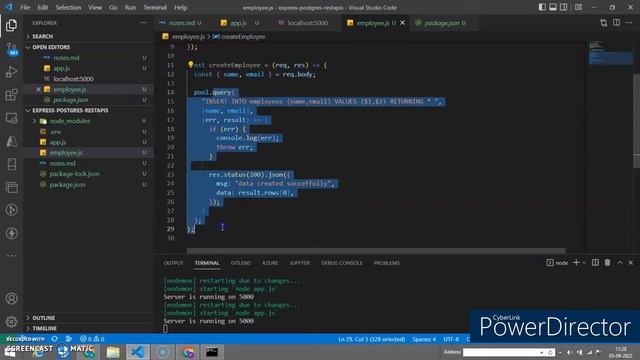Viewport: 640px width, 360px height.
Task: Close the employee.js editor tab
Action: (402, 23)
